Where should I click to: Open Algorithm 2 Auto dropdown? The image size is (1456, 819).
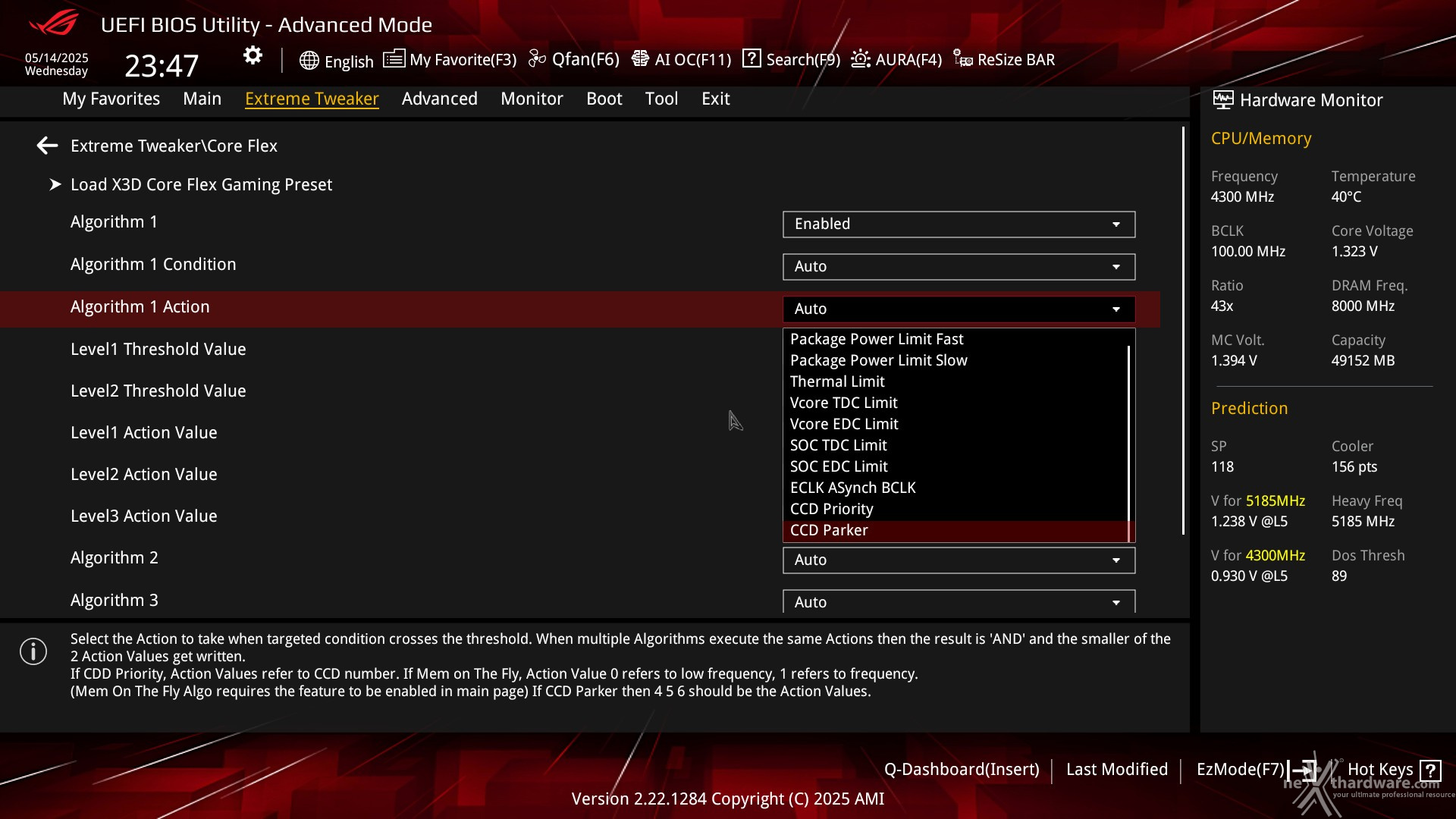(x=959, y=560)
